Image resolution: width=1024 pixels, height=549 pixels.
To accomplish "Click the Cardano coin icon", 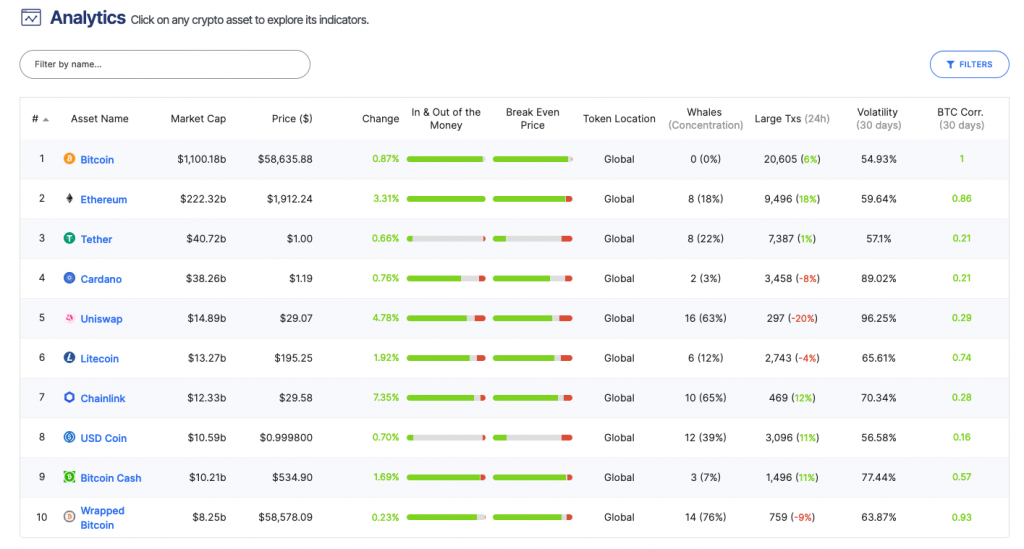I will [69, 278].
